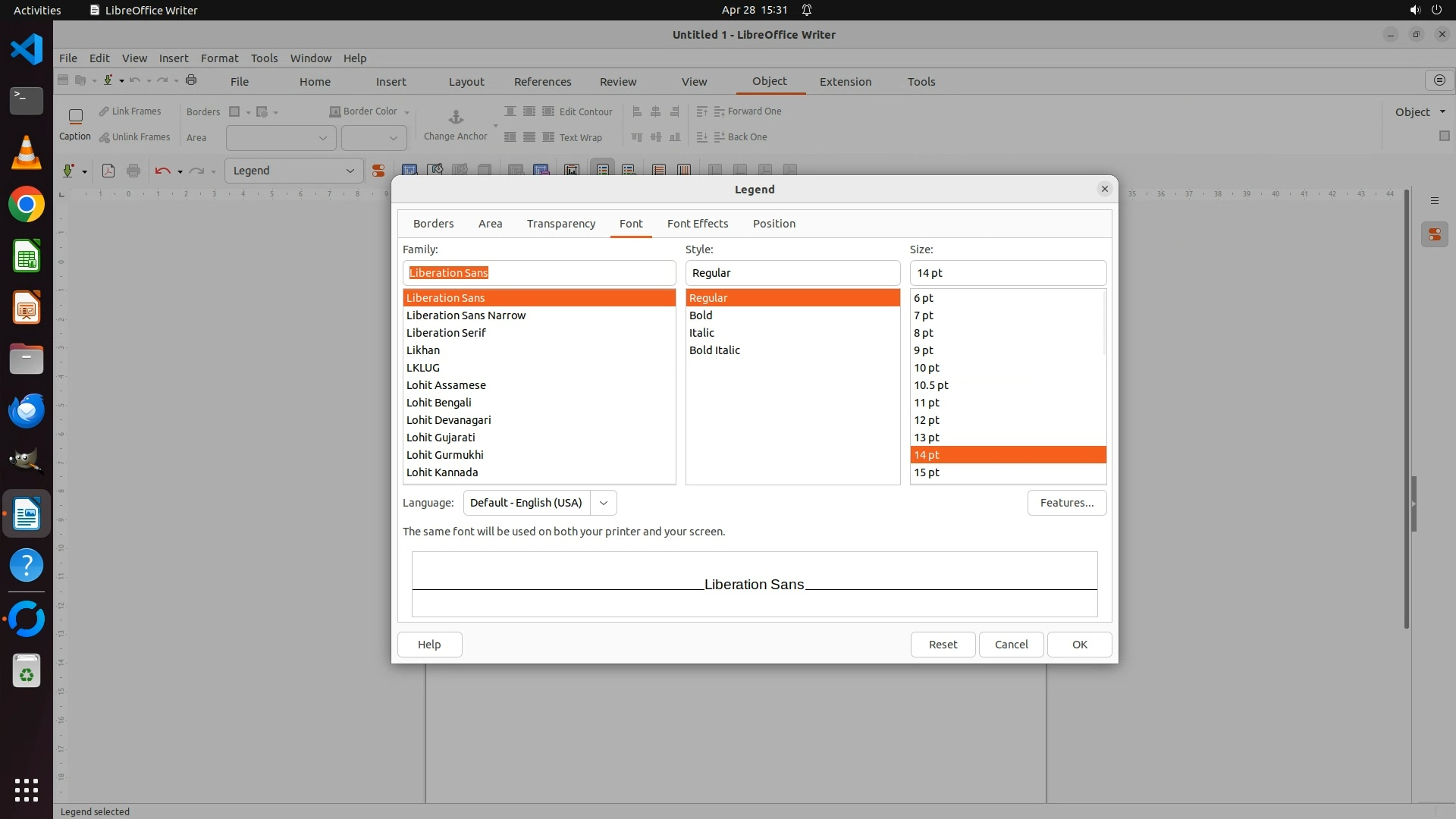Click the Undo arrow icon
The image size is (1456, 819).
pyautogui.click(x=162, y=171)
